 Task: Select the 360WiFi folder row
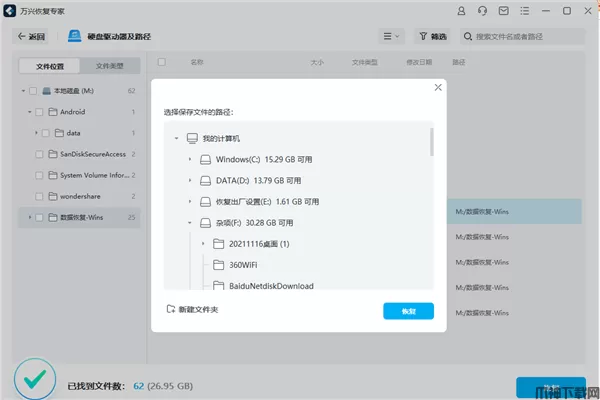(298, 265)
